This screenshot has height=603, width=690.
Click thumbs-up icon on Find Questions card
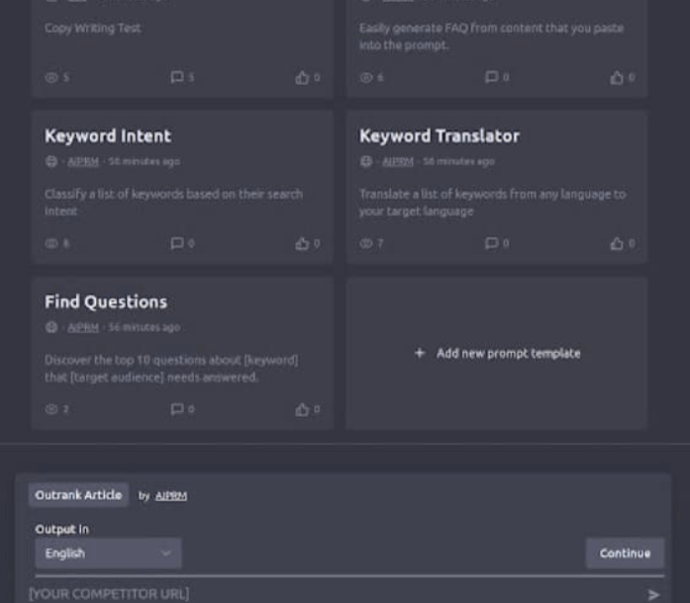click(301, 409)
